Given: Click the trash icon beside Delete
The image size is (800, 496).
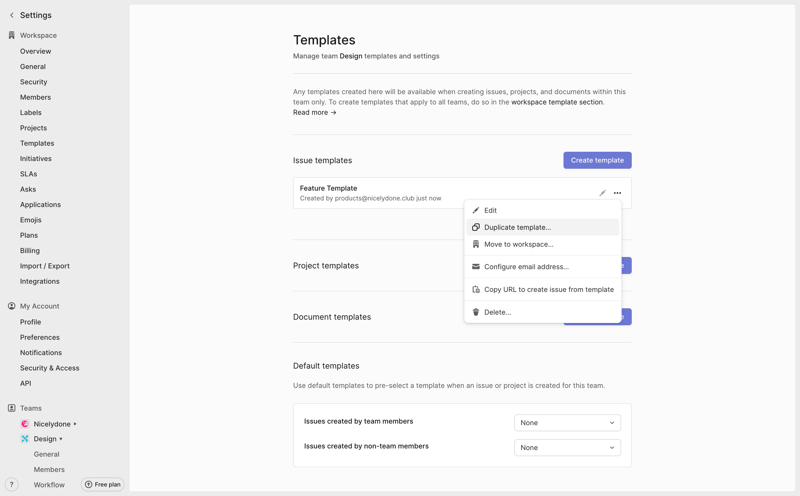Looking at the screenshot, I should click(x=476, y=312).
